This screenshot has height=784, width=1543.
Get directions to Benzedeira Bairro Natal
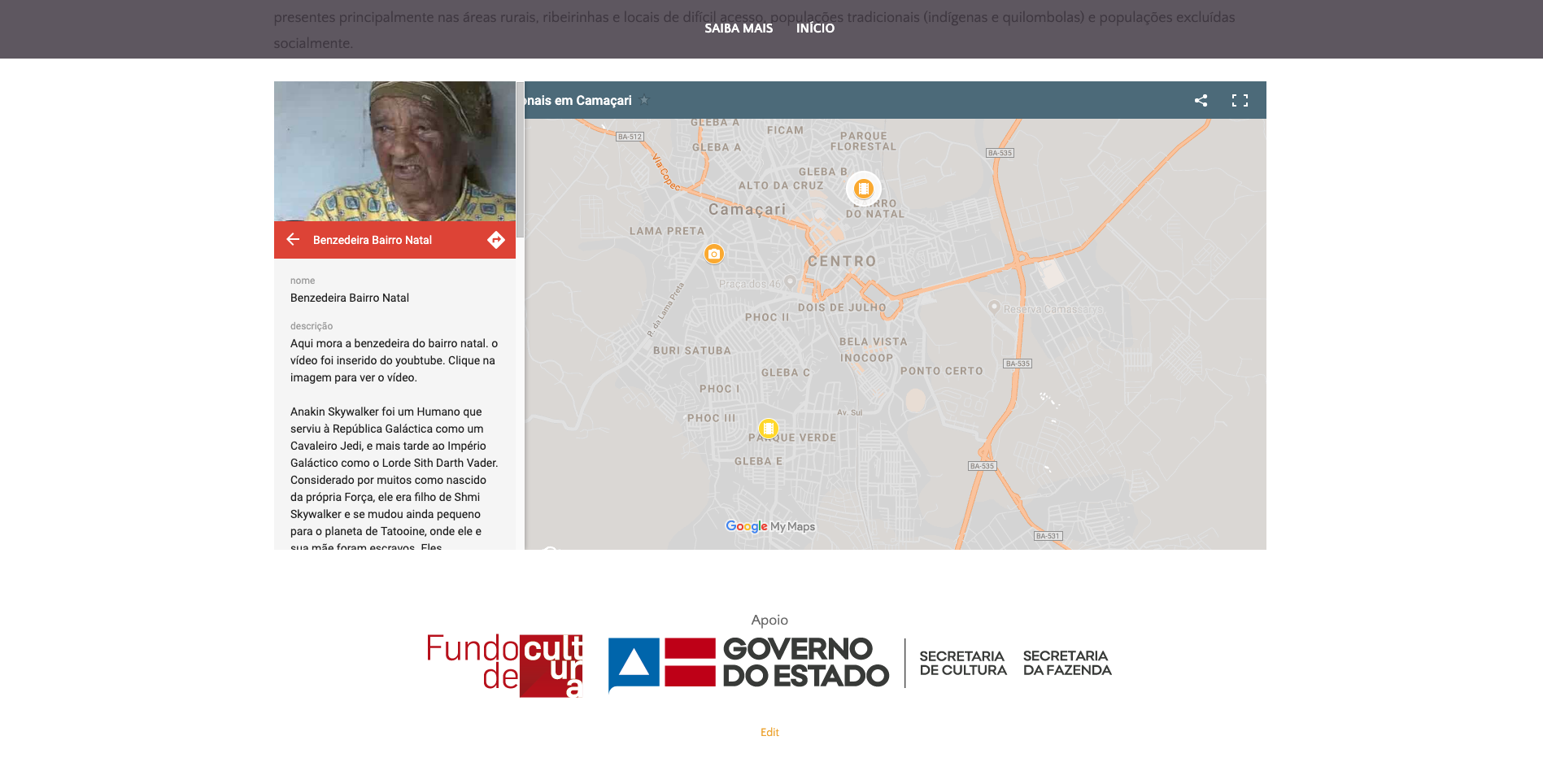click(496, 240)
